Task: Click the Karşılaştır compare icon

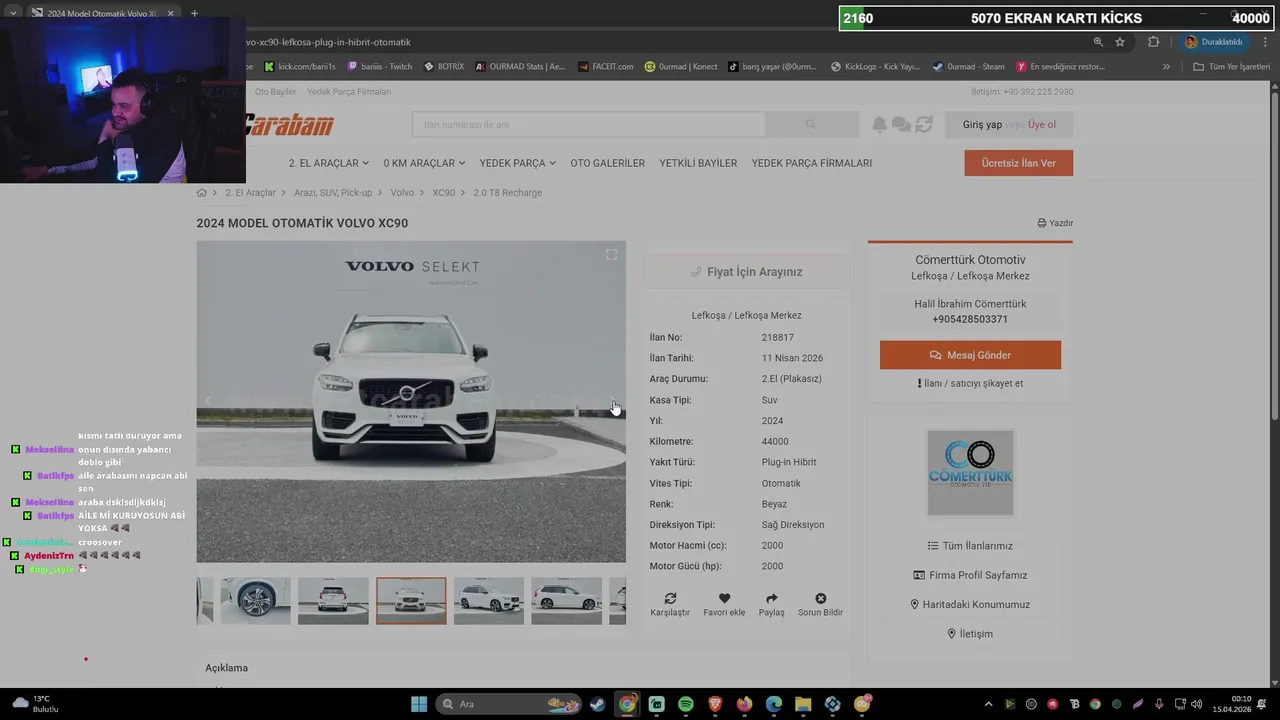Action: [x=670, y=598]
